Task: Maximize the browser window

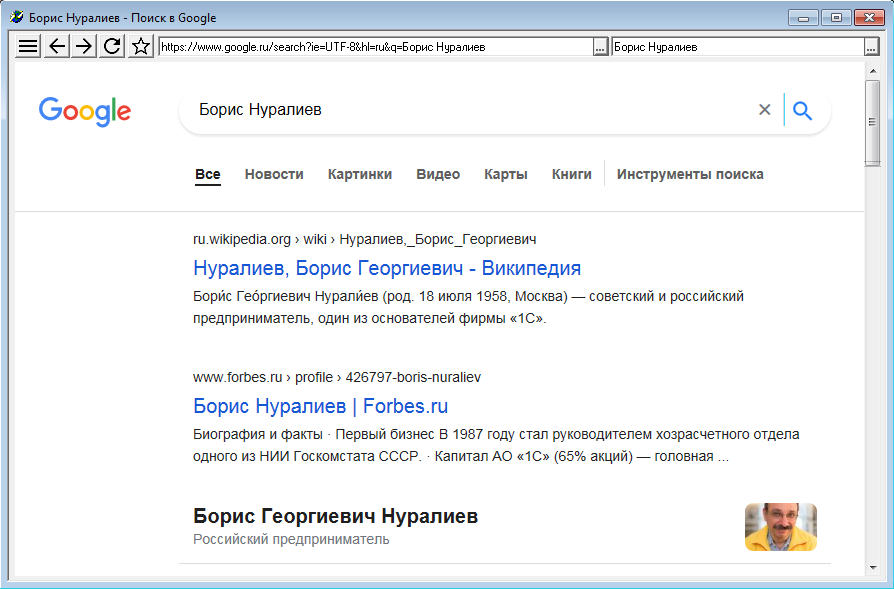Action: pos(836,18)
